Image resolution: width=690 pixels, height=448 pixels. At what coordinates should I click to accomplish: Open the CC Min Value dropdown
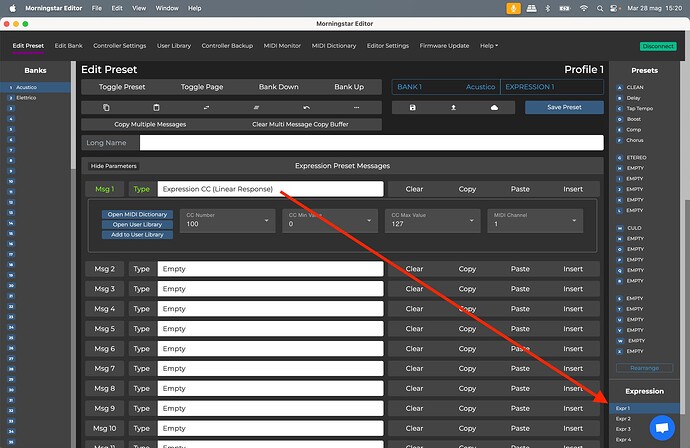(x=330, y=220)
